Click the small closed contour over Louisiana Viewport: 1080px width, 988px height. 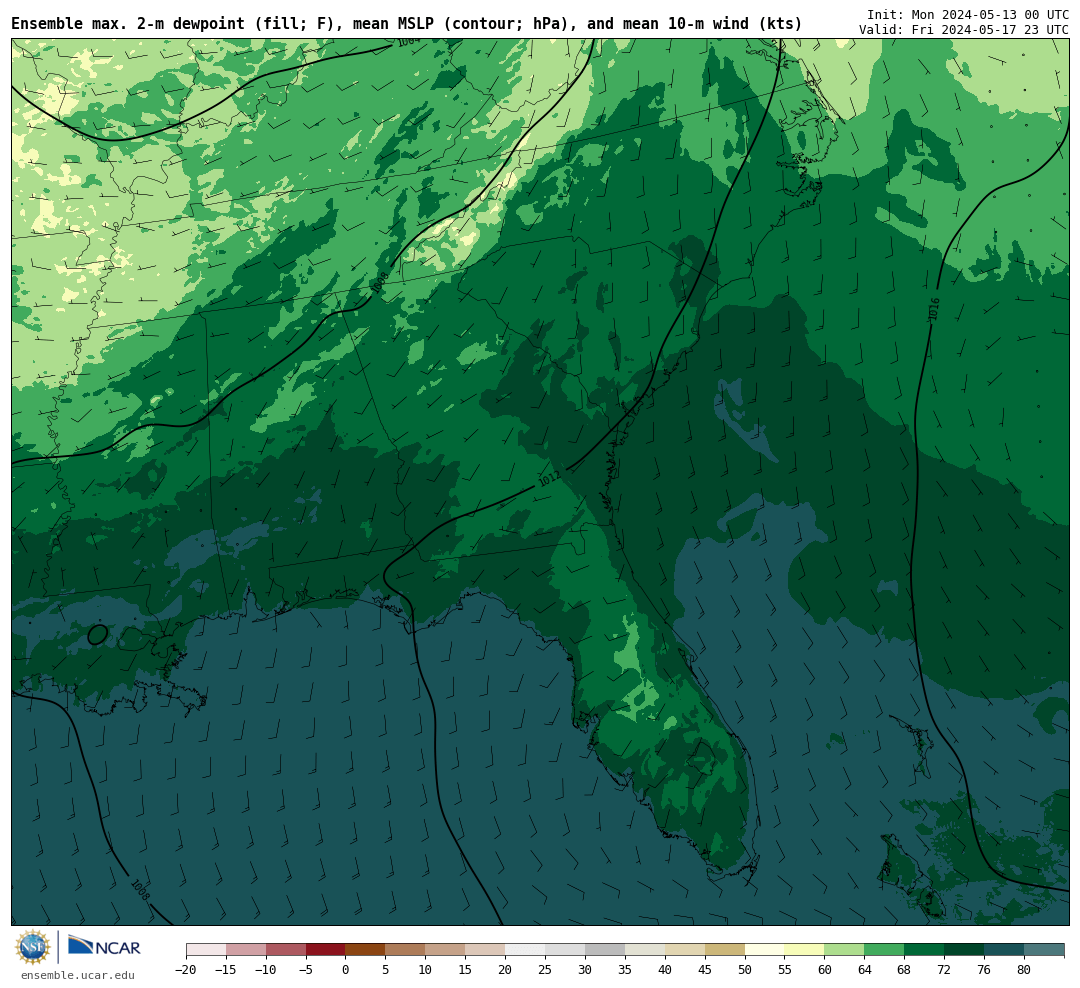(x=98, y=635)
